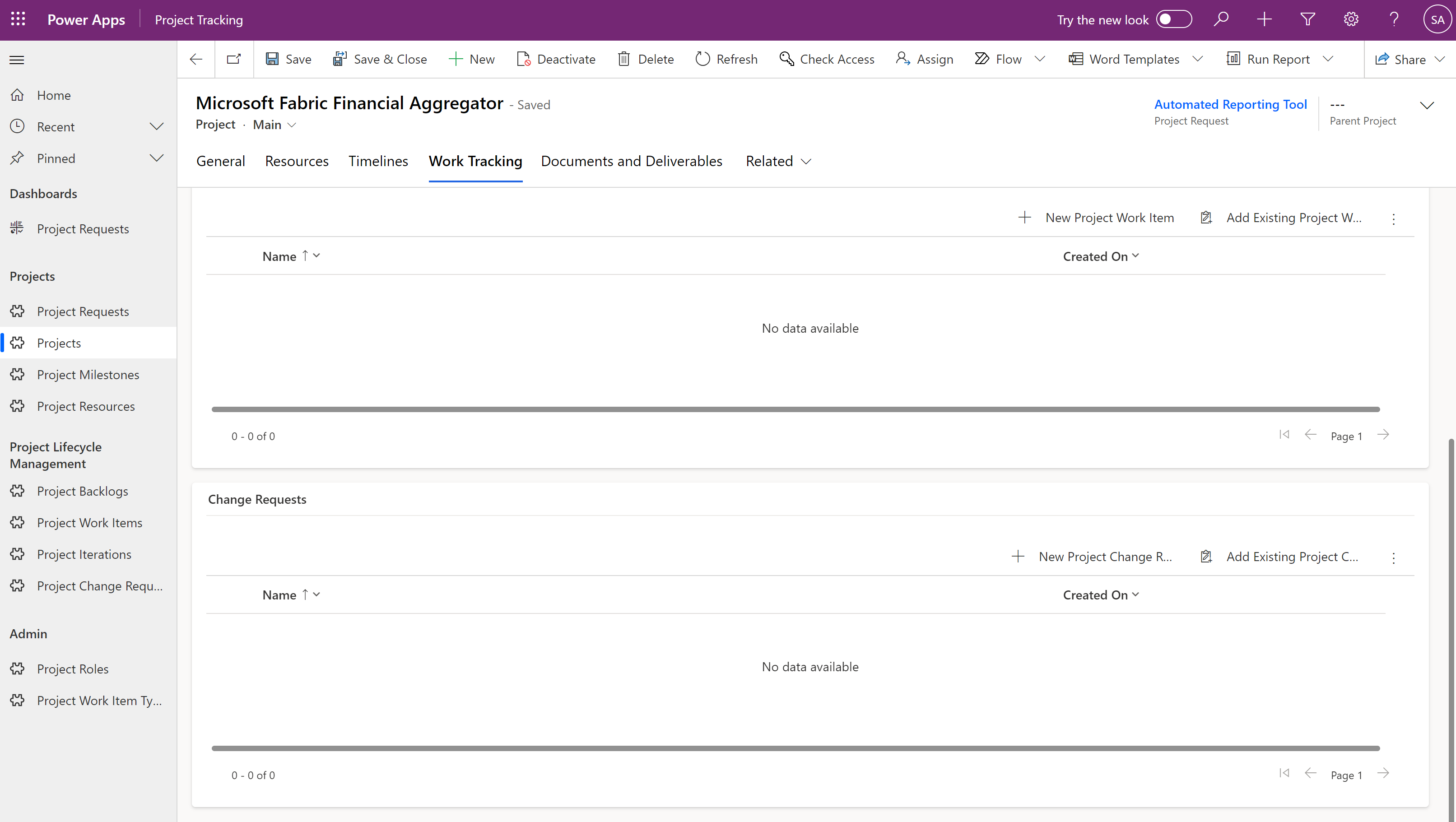Go to Home in sidebar

pyautogui.click(x=88, y=96)
